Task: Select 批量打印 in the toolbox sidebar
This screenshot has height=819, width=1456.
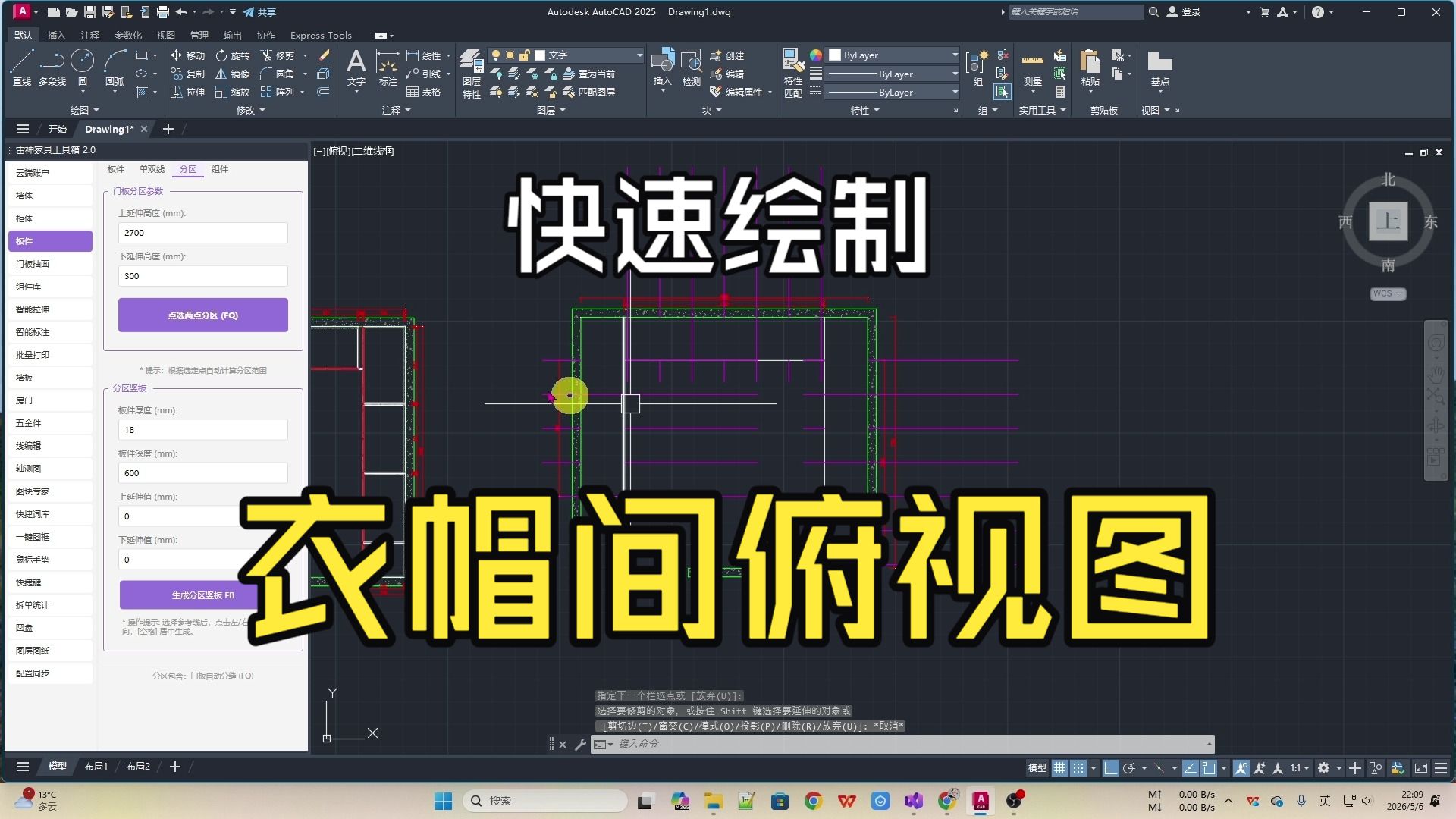Action: [50, 355]
